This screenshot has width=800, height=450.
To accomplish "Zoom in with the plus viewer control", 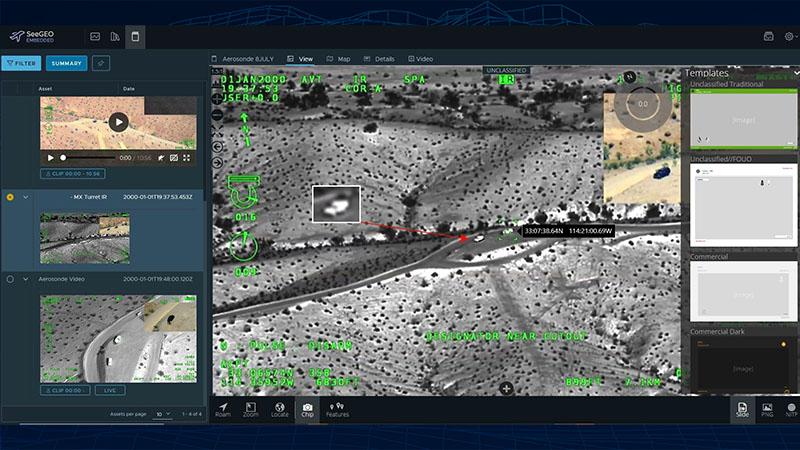I will pyautogui.click(x=217, y=98).
